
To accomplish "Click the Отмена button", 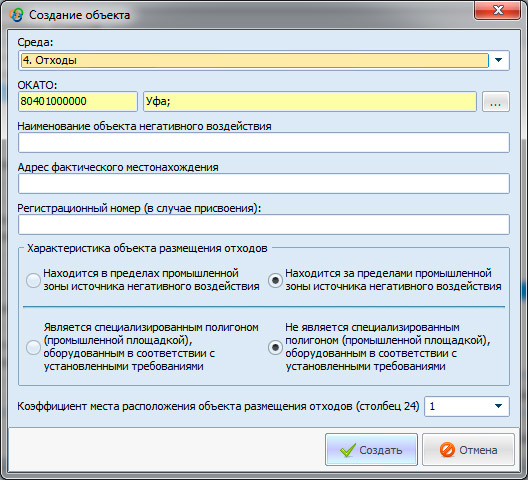I will pos(468,450).
